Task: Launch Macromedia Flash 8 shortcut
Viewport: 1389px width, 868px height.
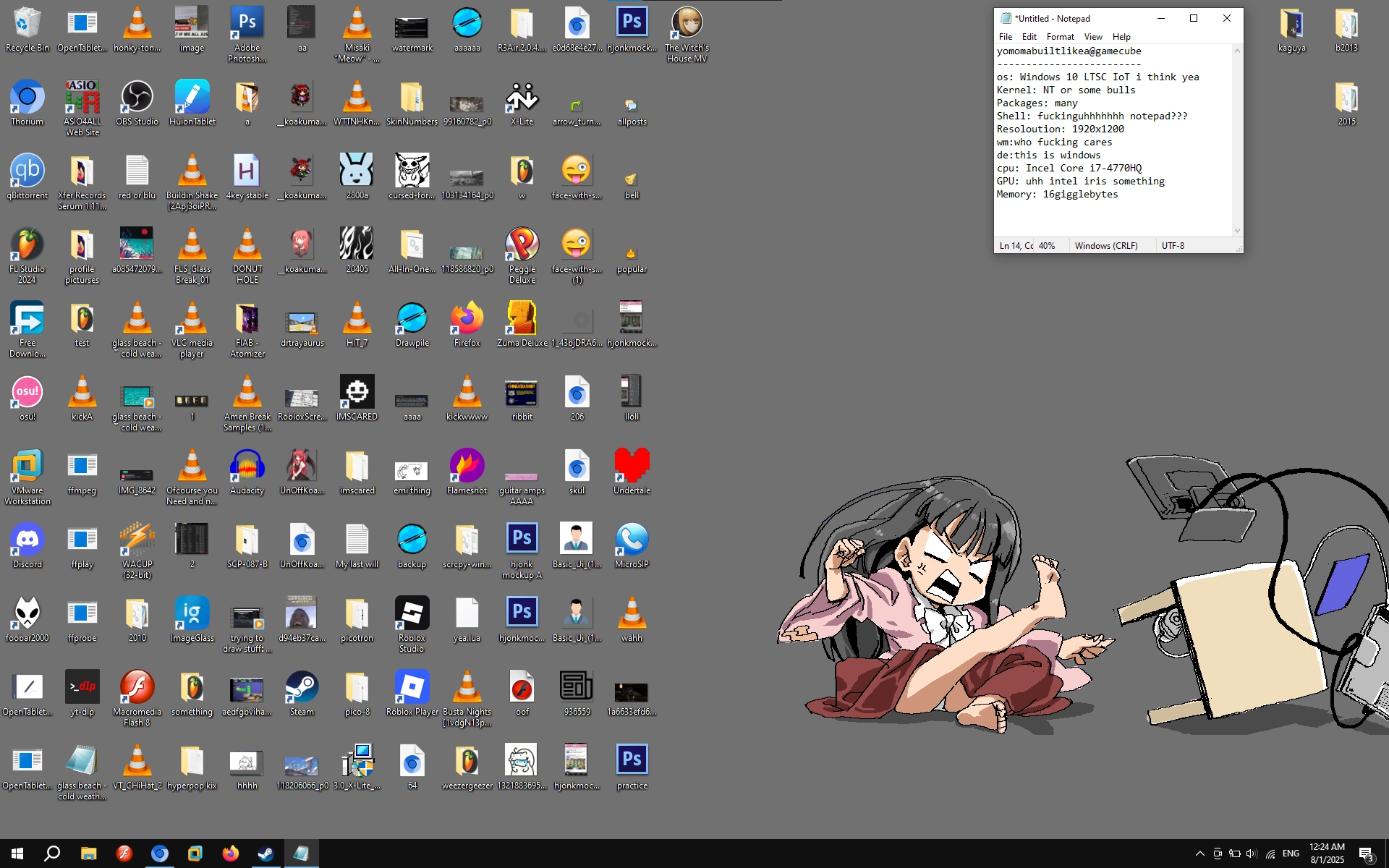Action: [x=137, y=699]
